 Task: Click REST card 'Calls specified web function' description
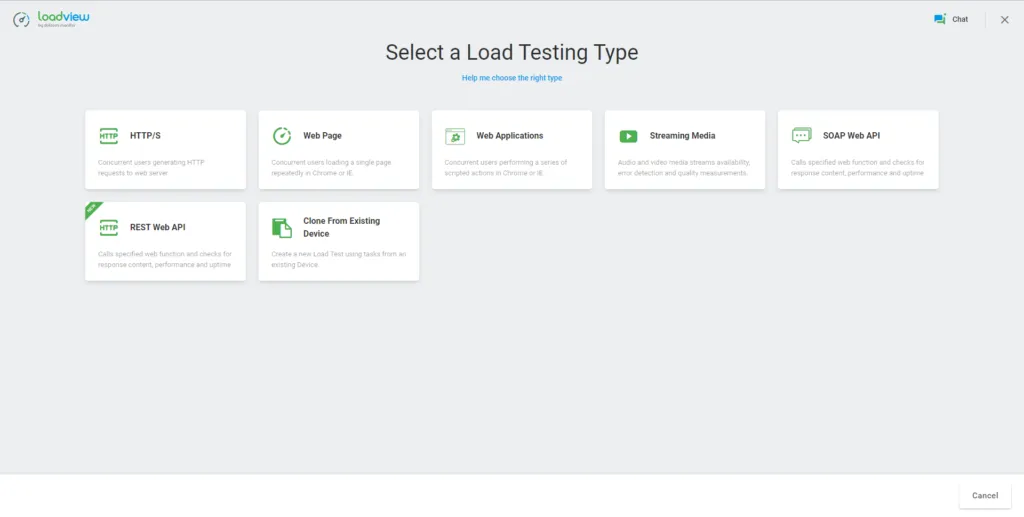pyautogui.click(x=165, y=259)
